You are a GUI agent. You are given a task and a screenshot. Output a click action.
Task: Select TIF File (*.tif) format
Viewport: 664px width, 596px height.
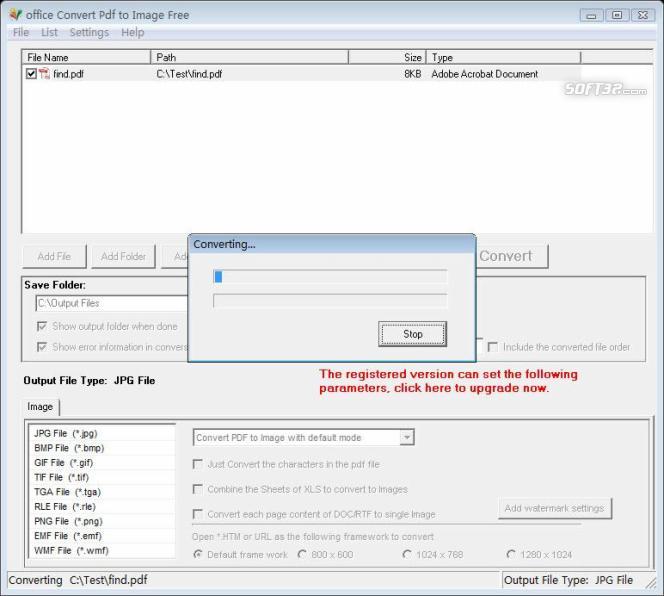[102, 477]
